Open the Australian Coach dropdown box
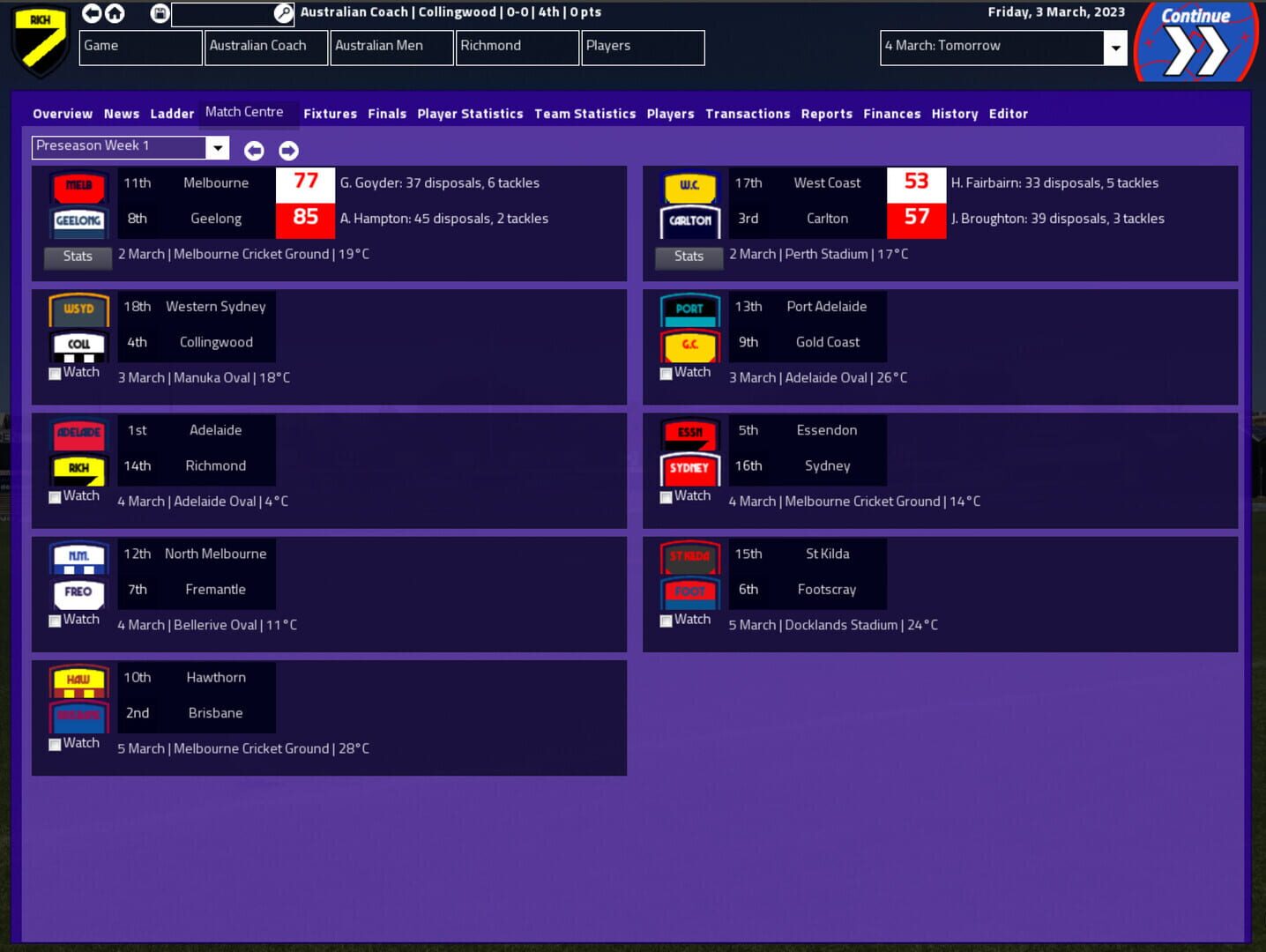The height and width of the screenshot is (952, 1266). click(264, 48)
